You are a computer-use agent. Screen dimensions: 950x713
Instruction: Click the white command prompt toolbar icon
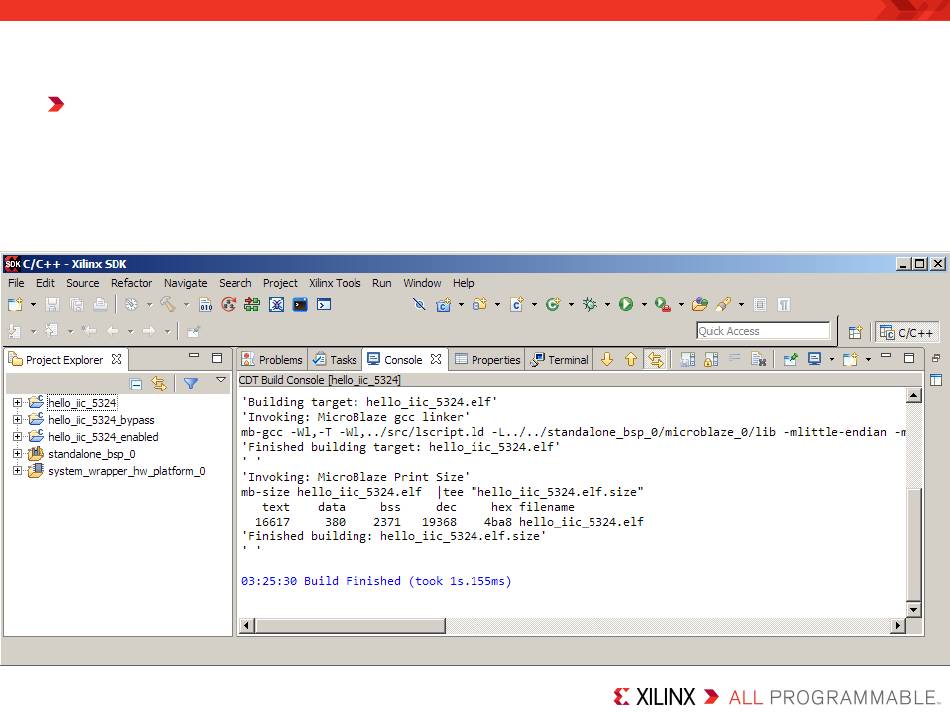click(324, 304)
